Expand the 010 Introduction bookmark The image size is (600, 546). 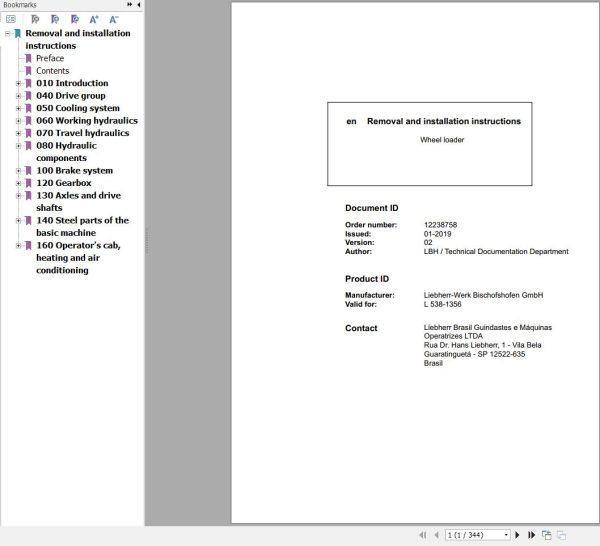(18, 83)
